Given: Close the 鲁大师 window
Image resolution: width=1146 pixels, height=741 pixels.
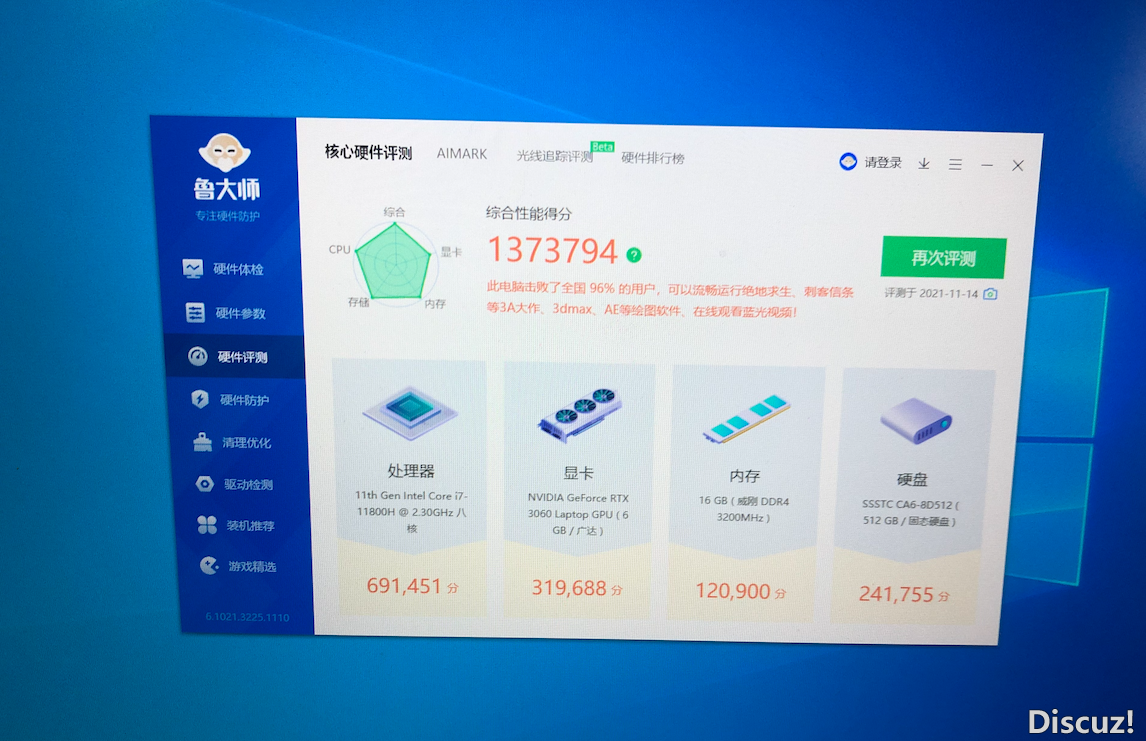Looking at the screenshot, I should [1017, 166].
